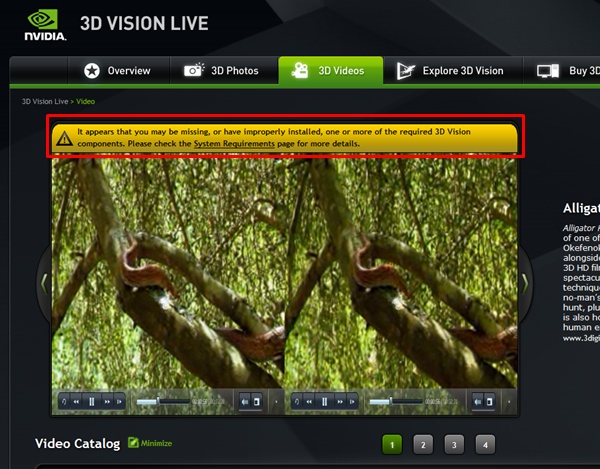Toggle fullscreen in the right player
This screenshot has width=600, height=469.
point(489,402)
